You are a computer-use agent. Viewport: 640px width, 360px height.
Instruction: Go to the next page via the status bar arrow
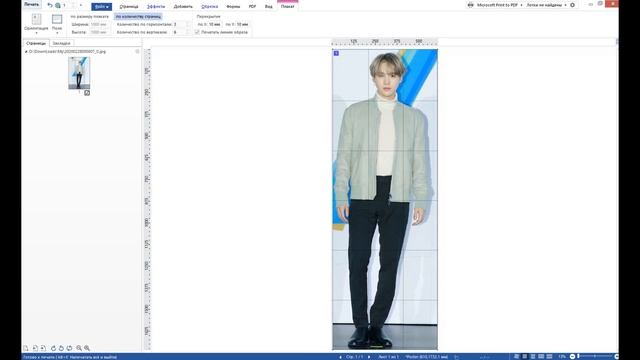coord(369,357)
